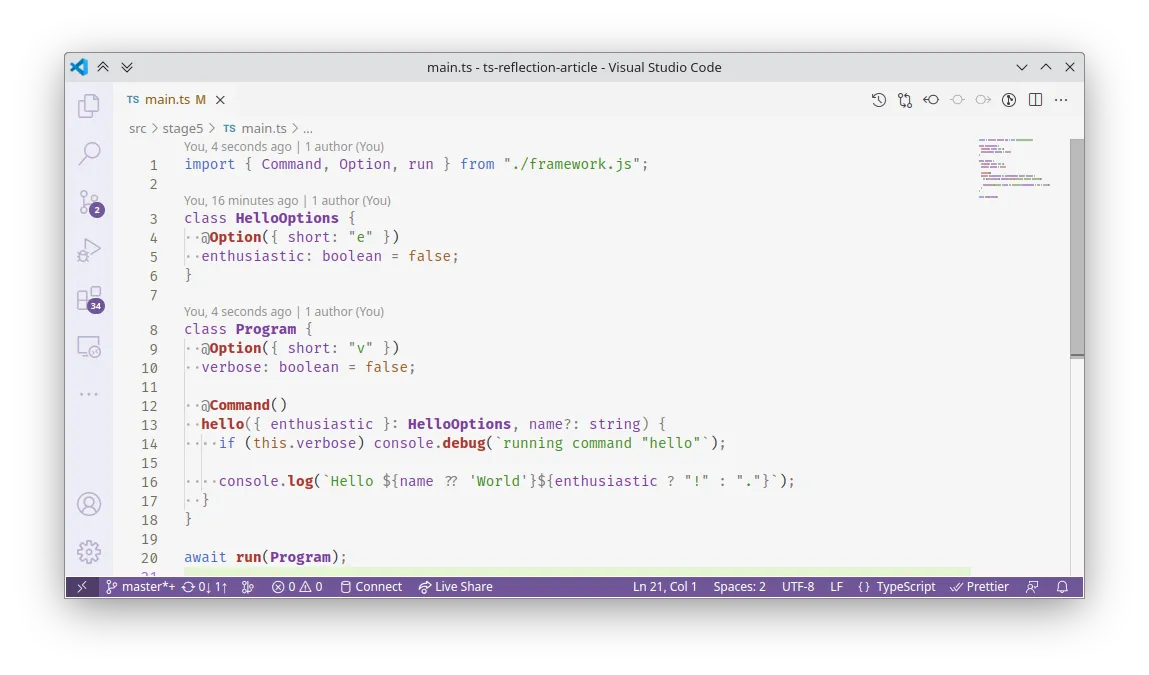Open Run and Debug view

tap(89, 251)
